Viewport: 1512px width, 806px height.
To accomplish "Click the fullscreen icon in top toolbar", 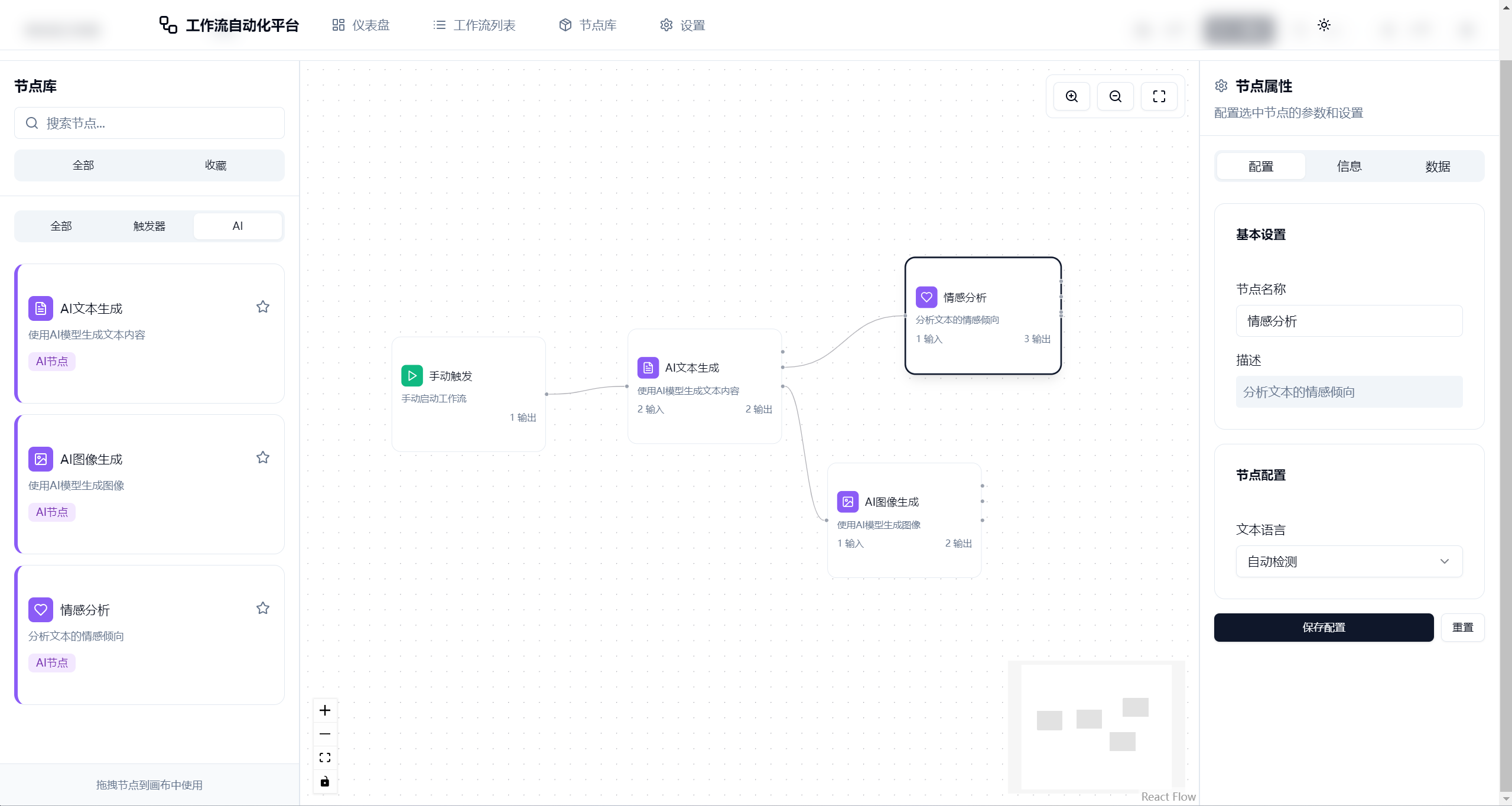I will point(1159,96).
